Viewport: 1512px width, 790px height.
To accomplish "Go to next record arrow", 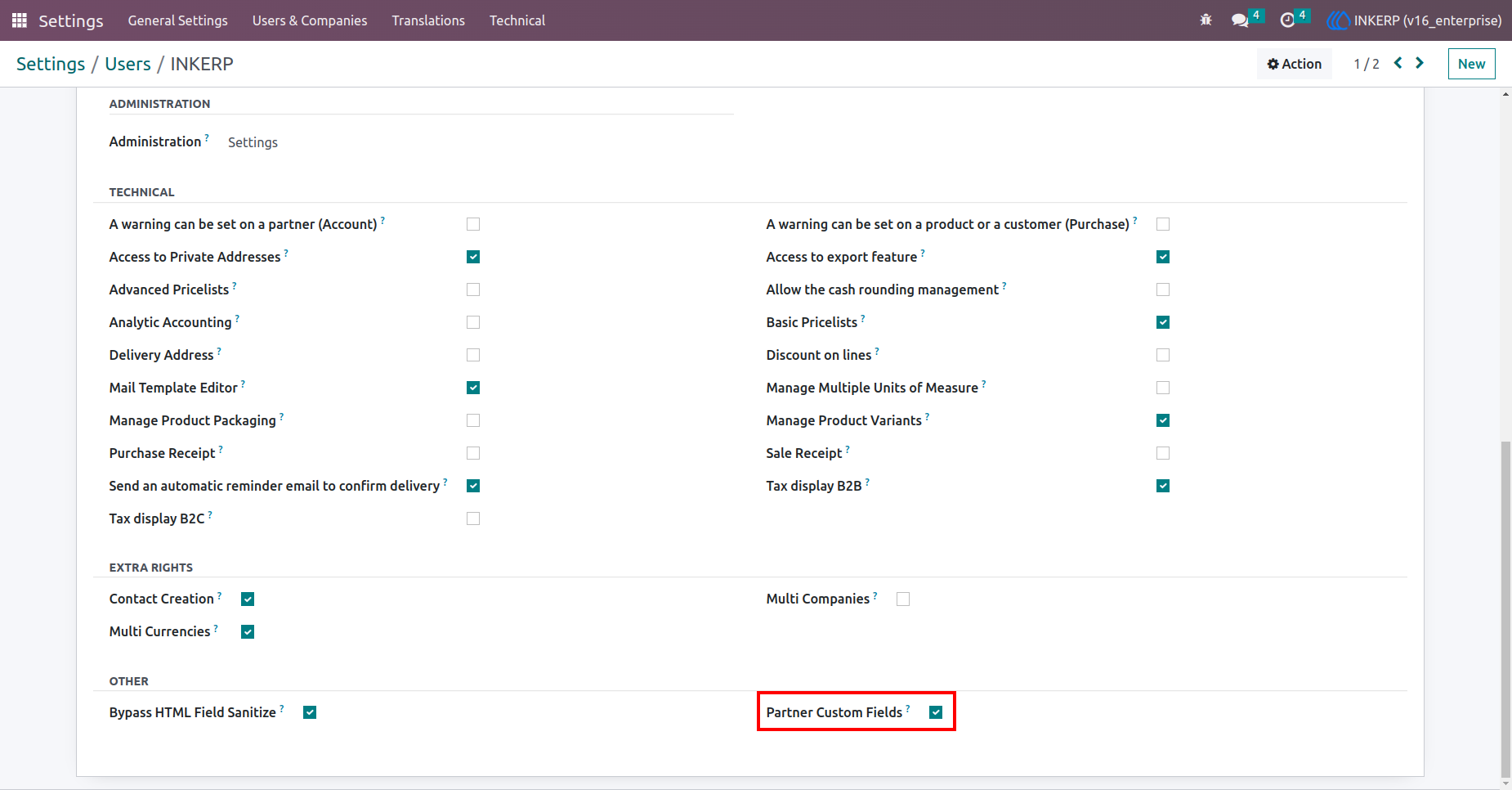I will 1420,63.
